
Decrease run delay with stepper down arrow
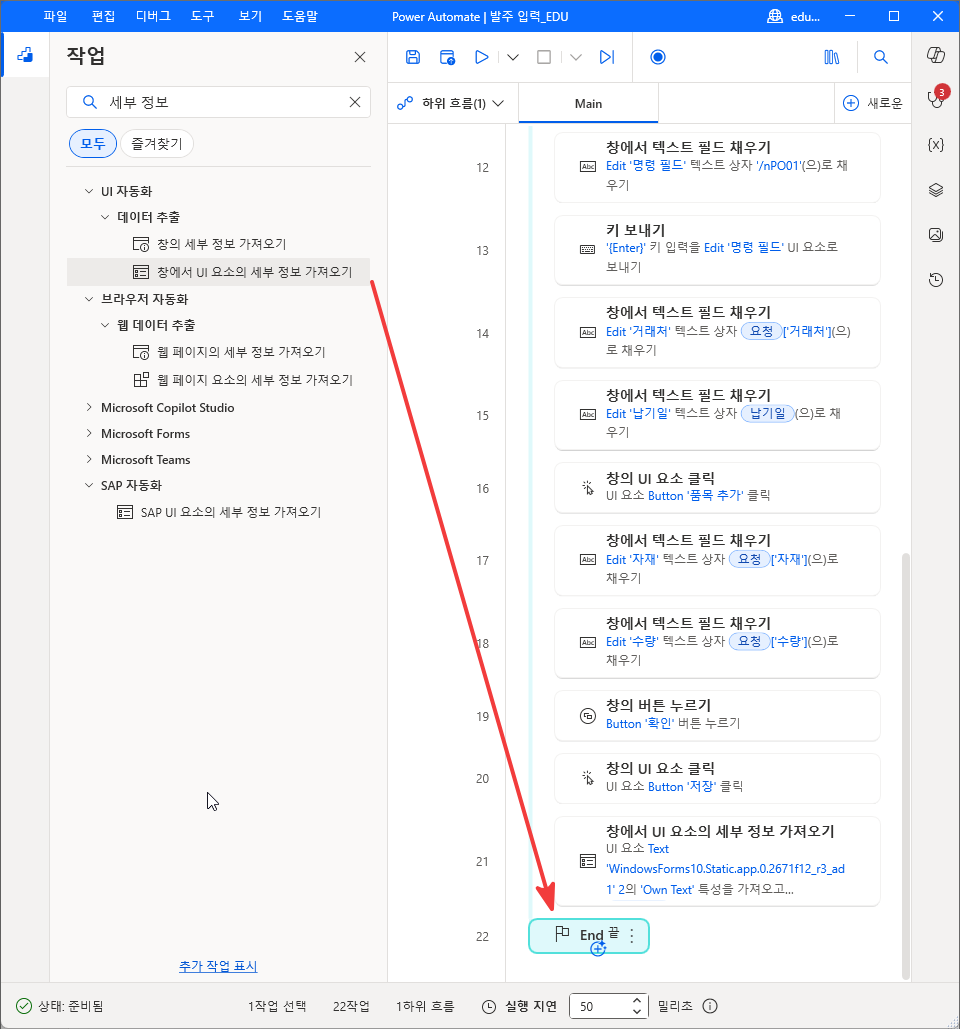point(637,1011)
